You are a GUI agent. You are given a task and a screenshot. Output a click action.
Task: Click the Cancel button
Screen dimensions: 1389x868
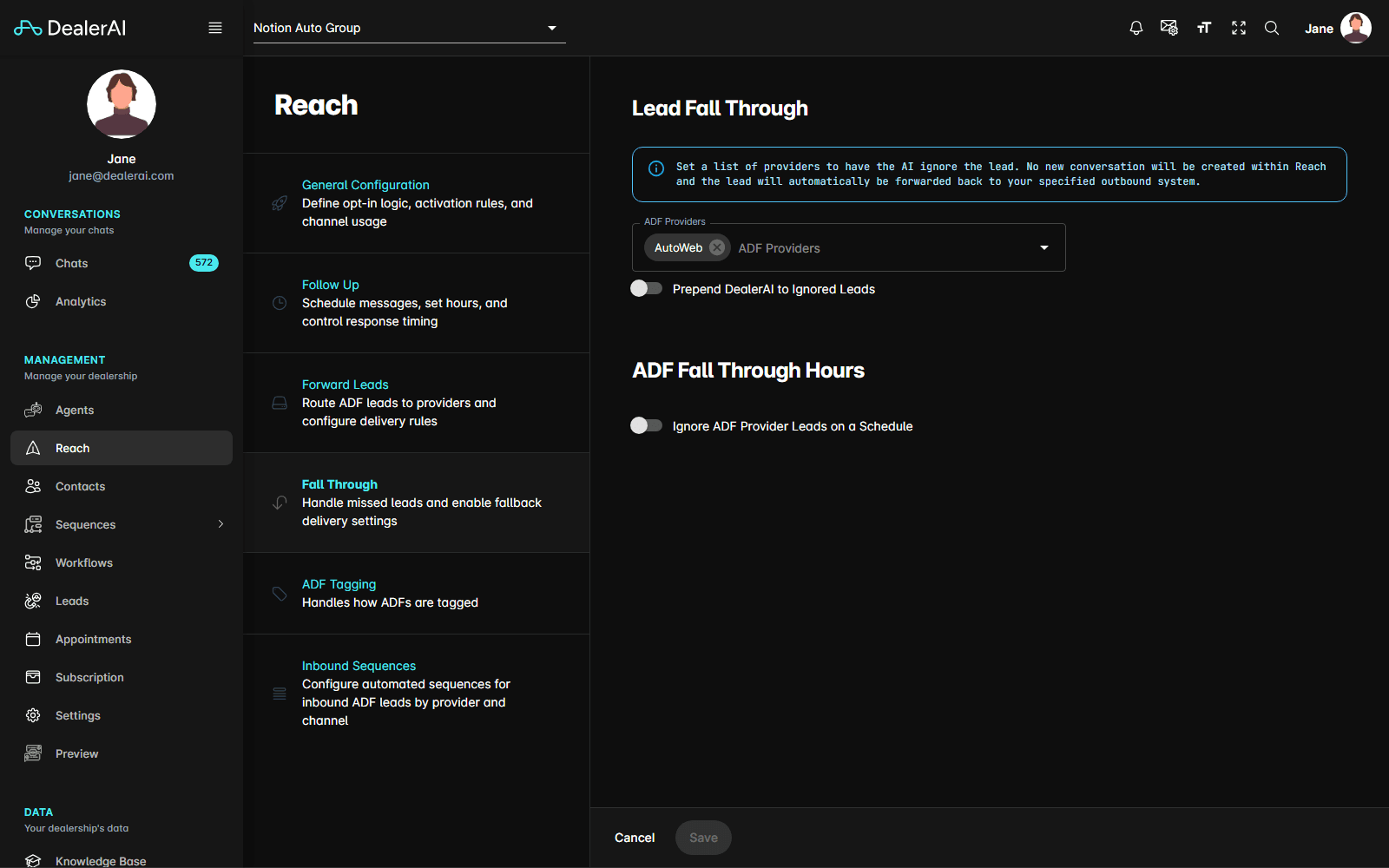635,838
